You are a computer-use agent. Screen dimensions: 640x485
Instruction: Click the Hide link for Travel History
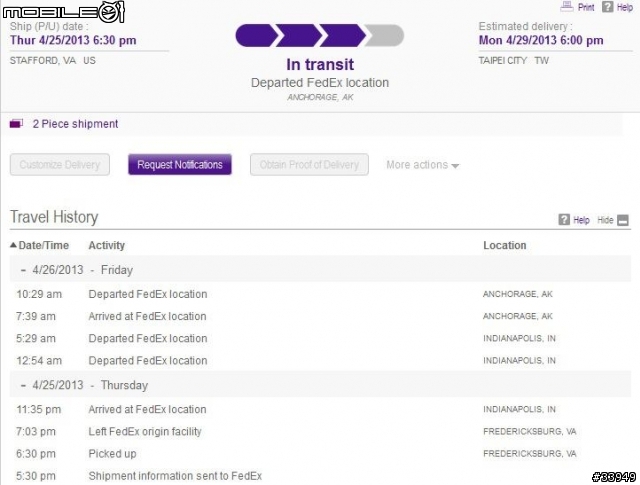tap(605, 220)
